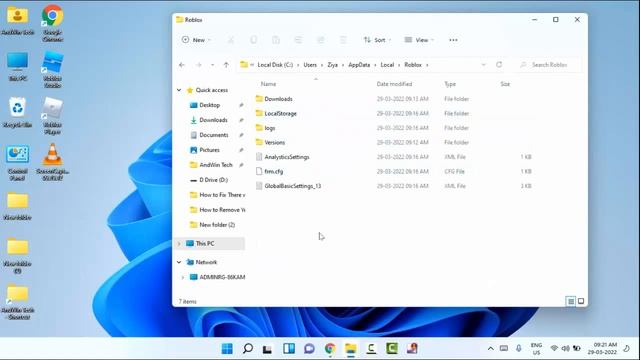Open New folder (2) in sidebar
Screen dimensions: 640x360
coord(217,225)
